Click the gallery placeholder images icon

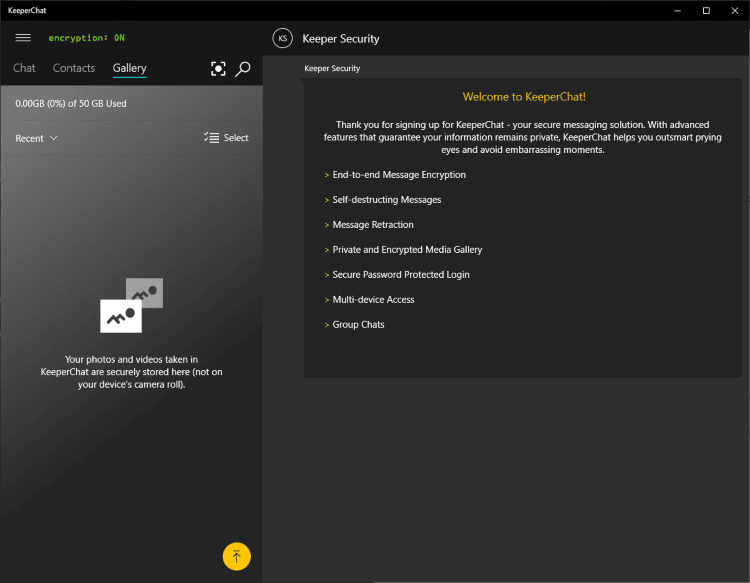pos(132,305)
